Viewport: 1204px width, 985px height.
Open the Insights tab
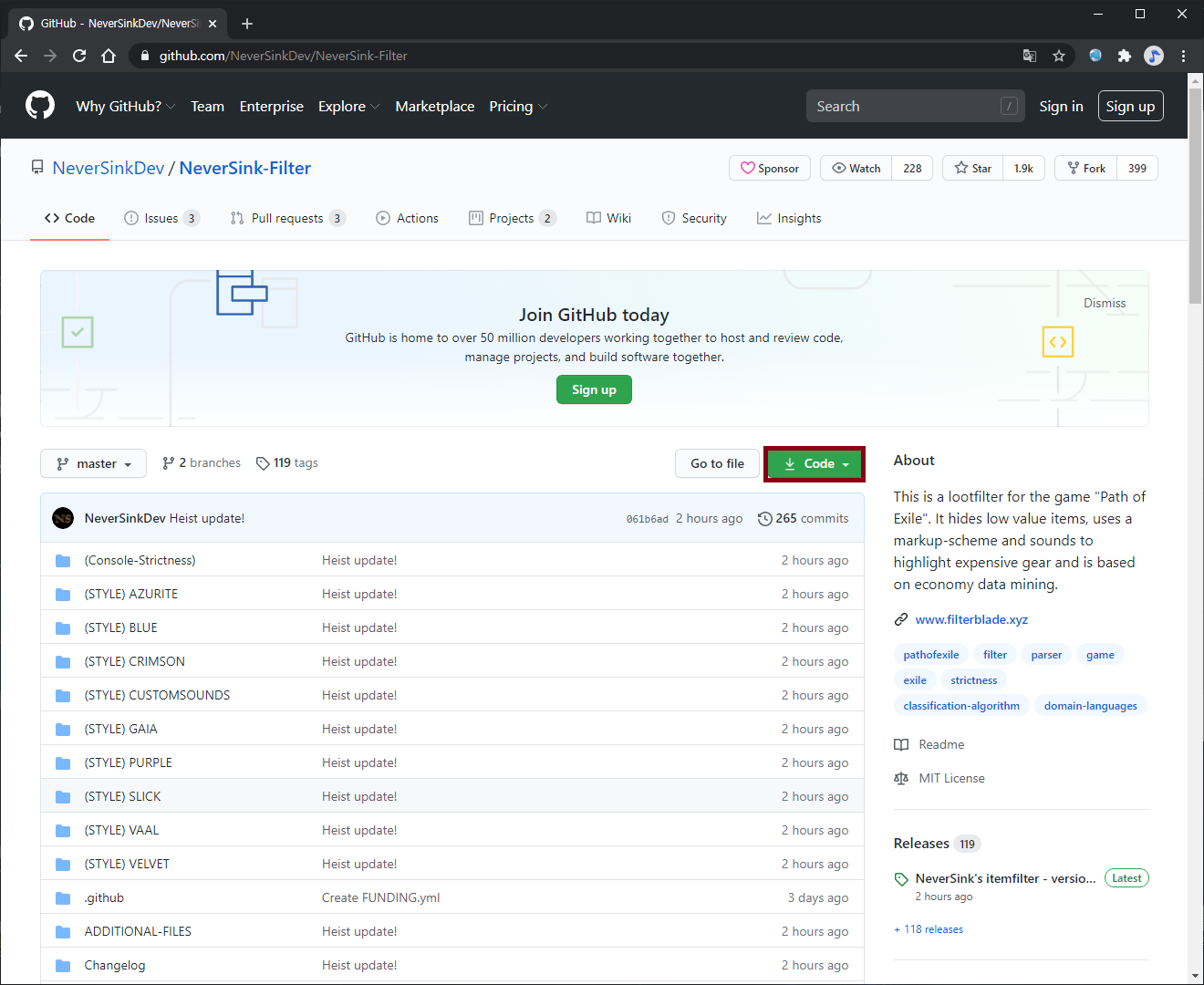tap(789, 218)
